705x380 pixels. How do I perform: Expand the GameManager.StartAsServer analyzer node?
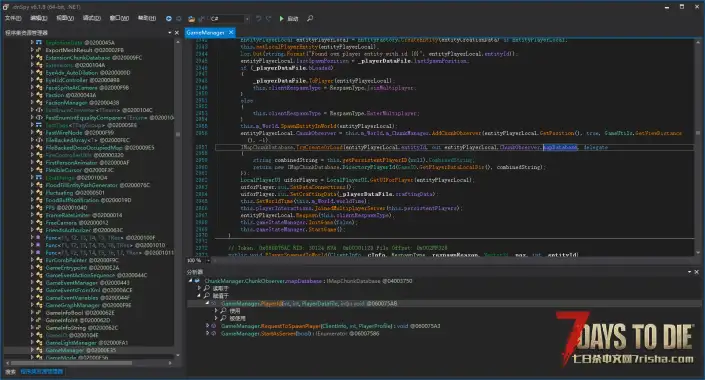207,333
